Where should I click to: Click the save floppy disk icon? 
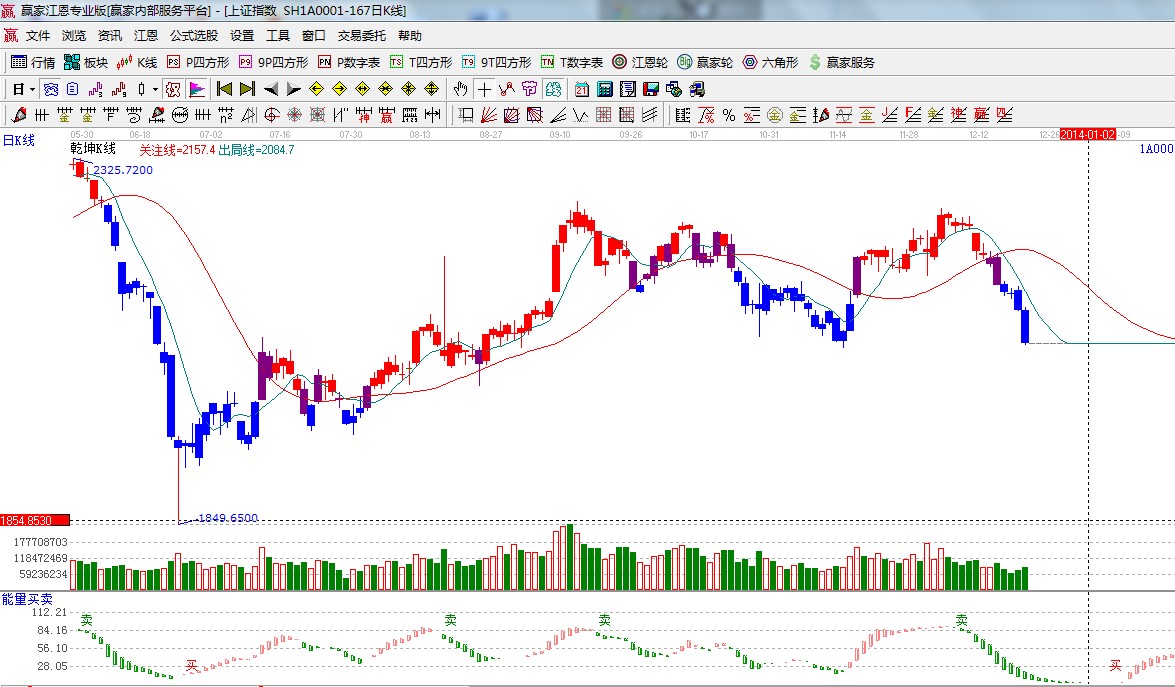click(x=651, y=89)
